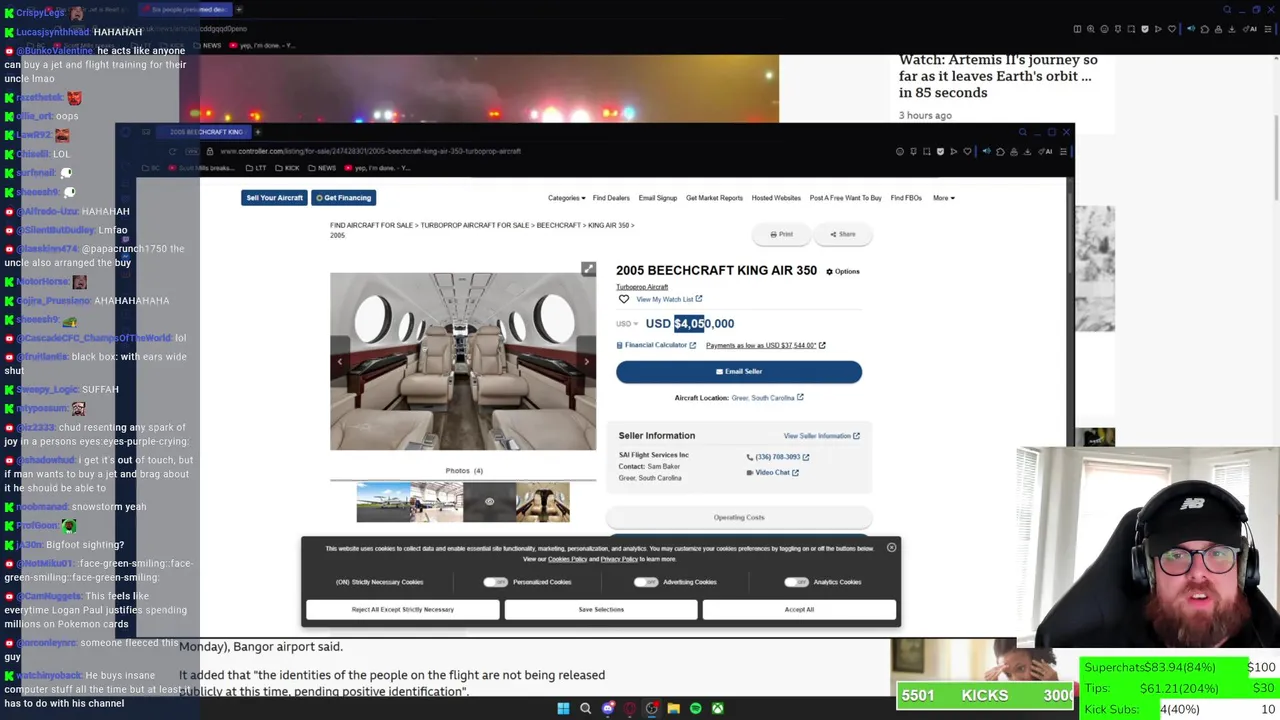Close the cookie banner with the X icon
Screen dimensions: 1280x720
coord(891,547)
